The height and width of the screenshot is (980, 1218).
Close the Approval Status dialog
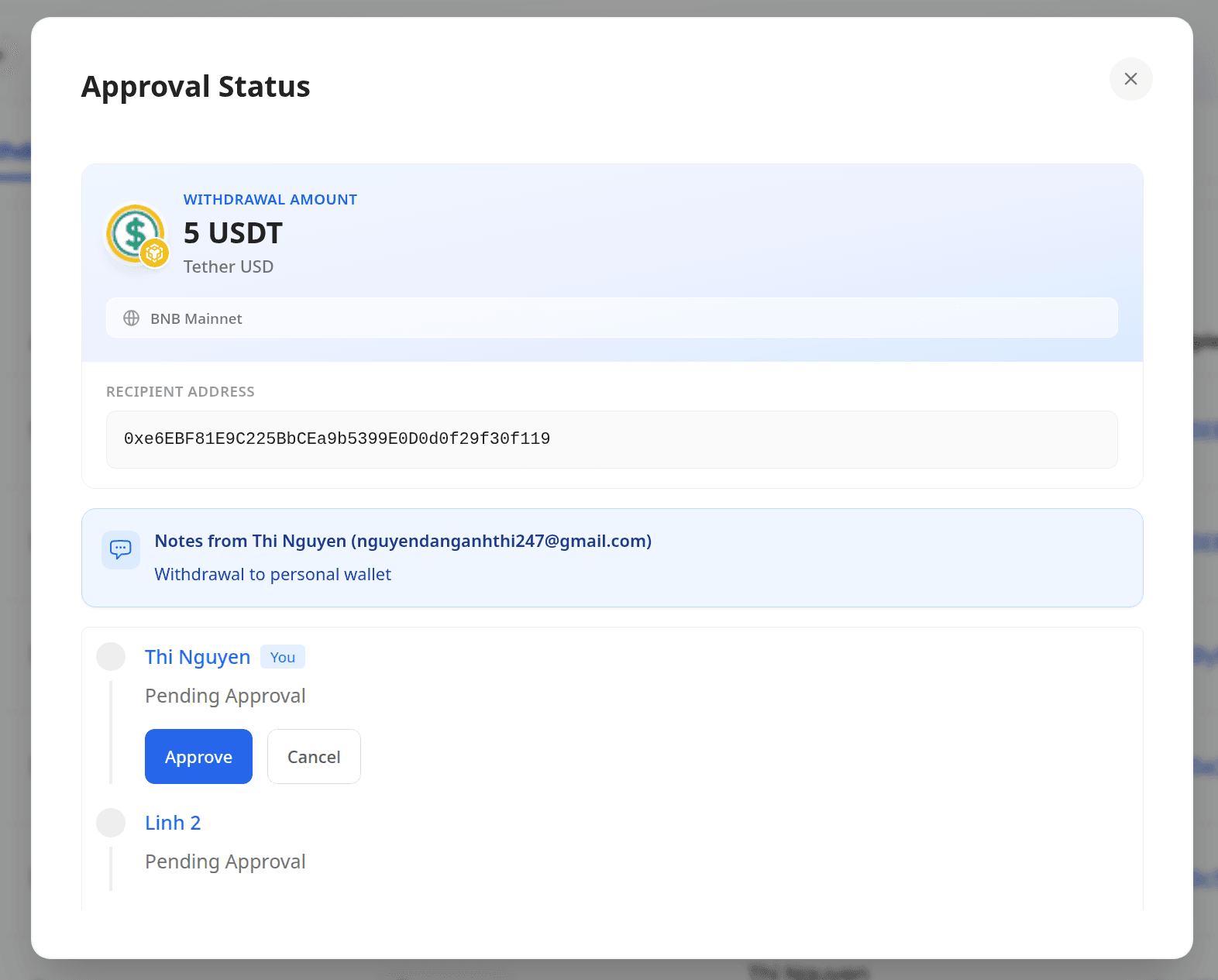pyautogui.click(x=1130, y=79)
